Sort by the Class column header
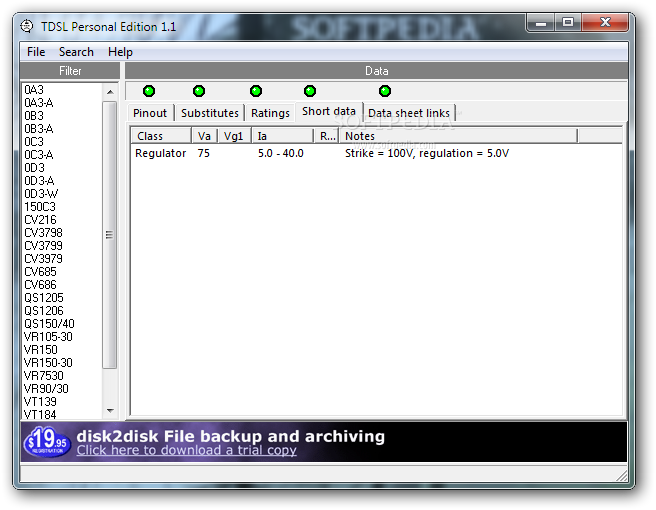The image size is (656, 510). pos(161,136)
